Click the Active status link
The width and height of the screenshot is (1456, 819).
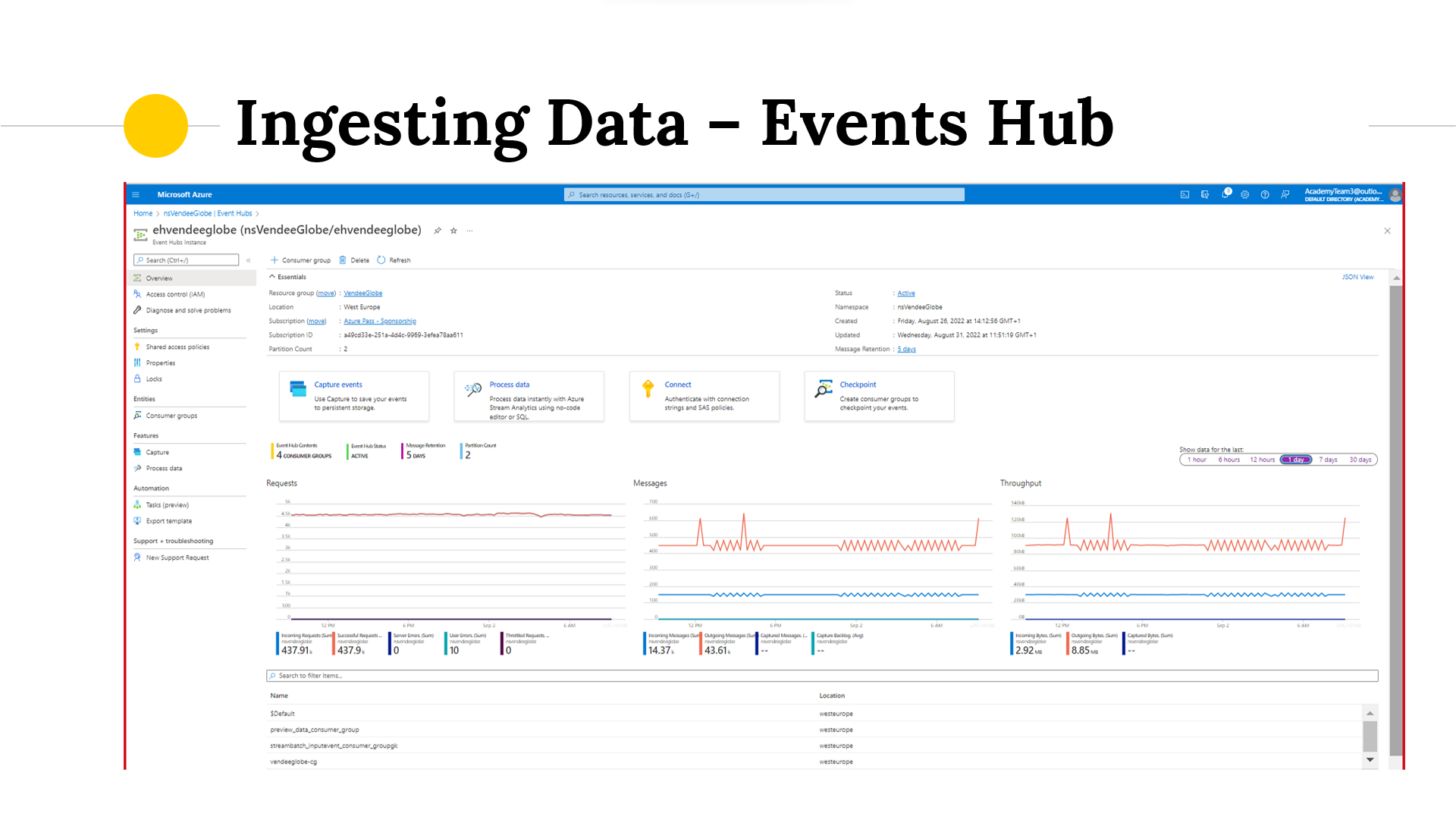[906, 293]
